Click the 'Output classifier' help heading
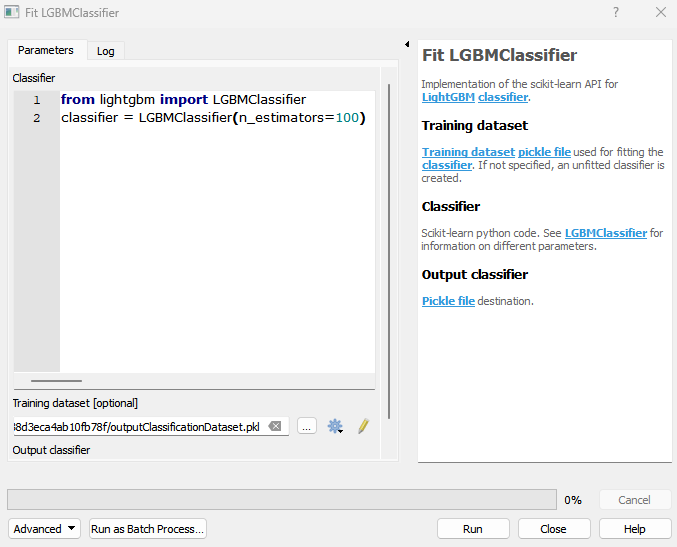 [x=475, y=275]
